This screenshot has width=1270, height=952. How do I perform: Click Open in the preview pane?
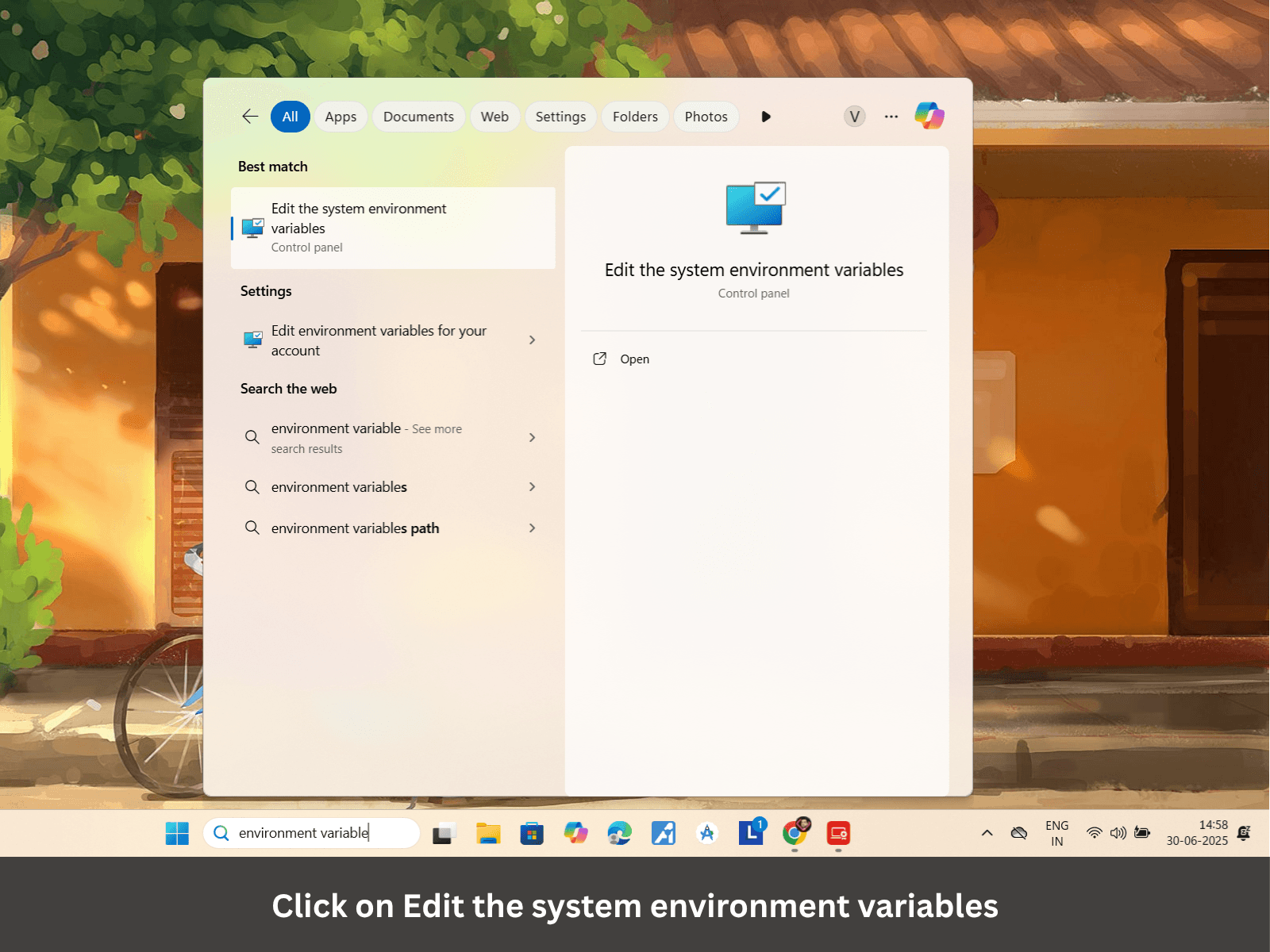click(634, 359)
